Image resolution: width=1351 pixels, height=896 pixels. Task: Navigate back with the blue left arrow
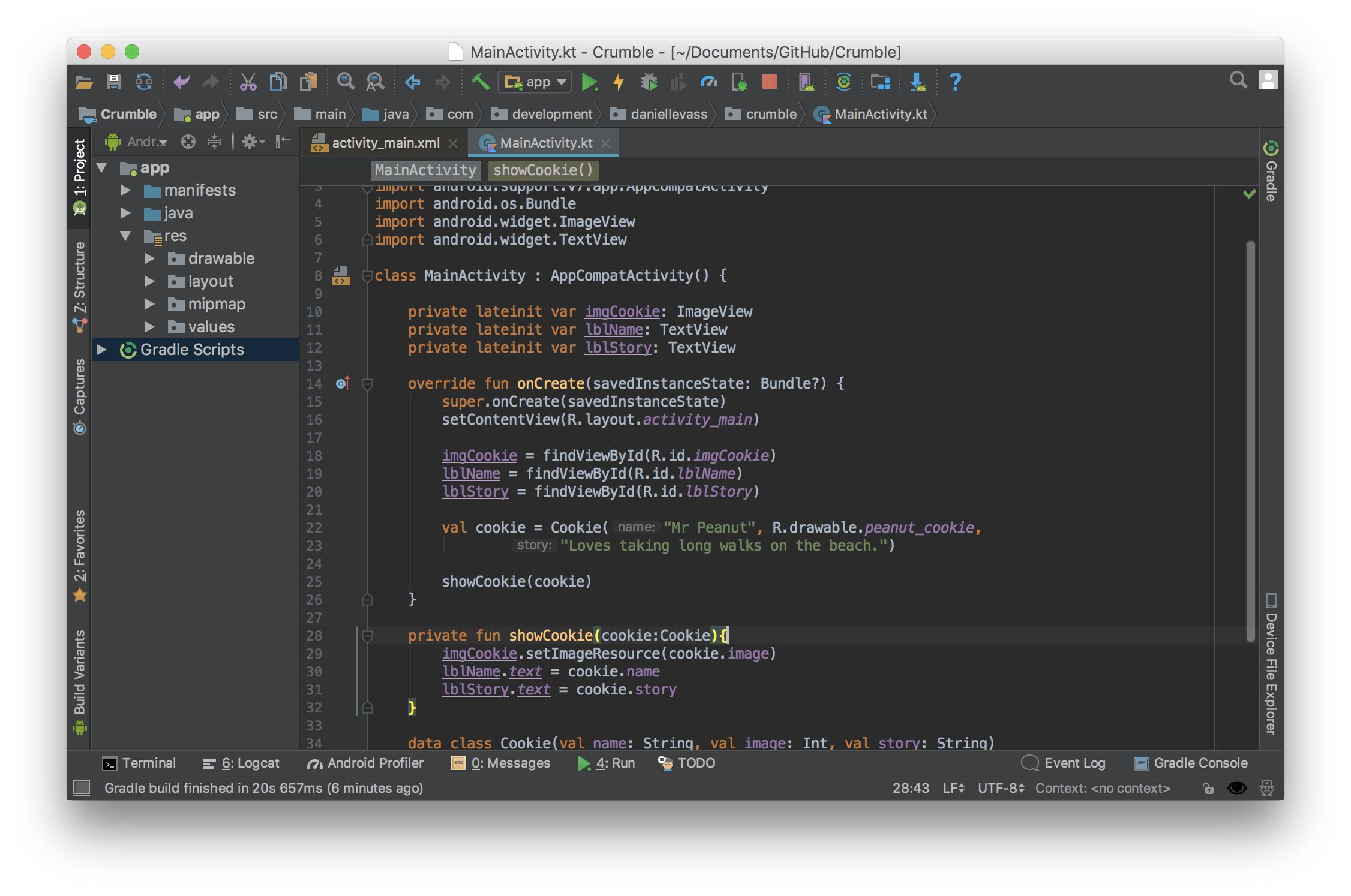pyautogui.click(x=412, y=82)
